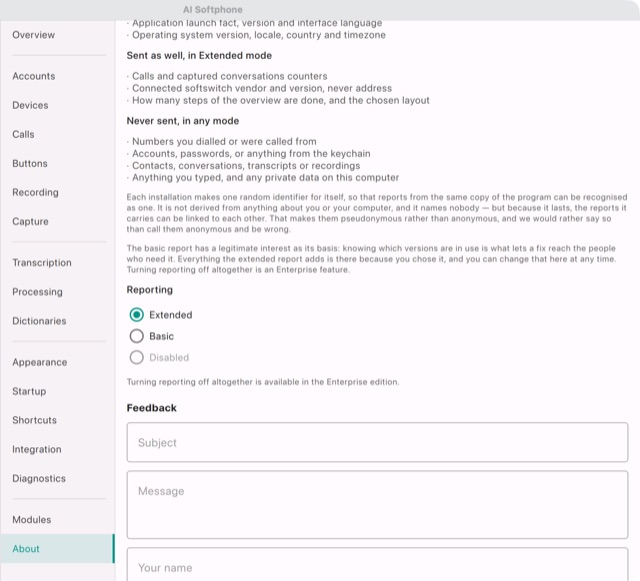Click the 'Sent as well, in Extended mode' heading
640x581 pixels.
pos(199,56)
